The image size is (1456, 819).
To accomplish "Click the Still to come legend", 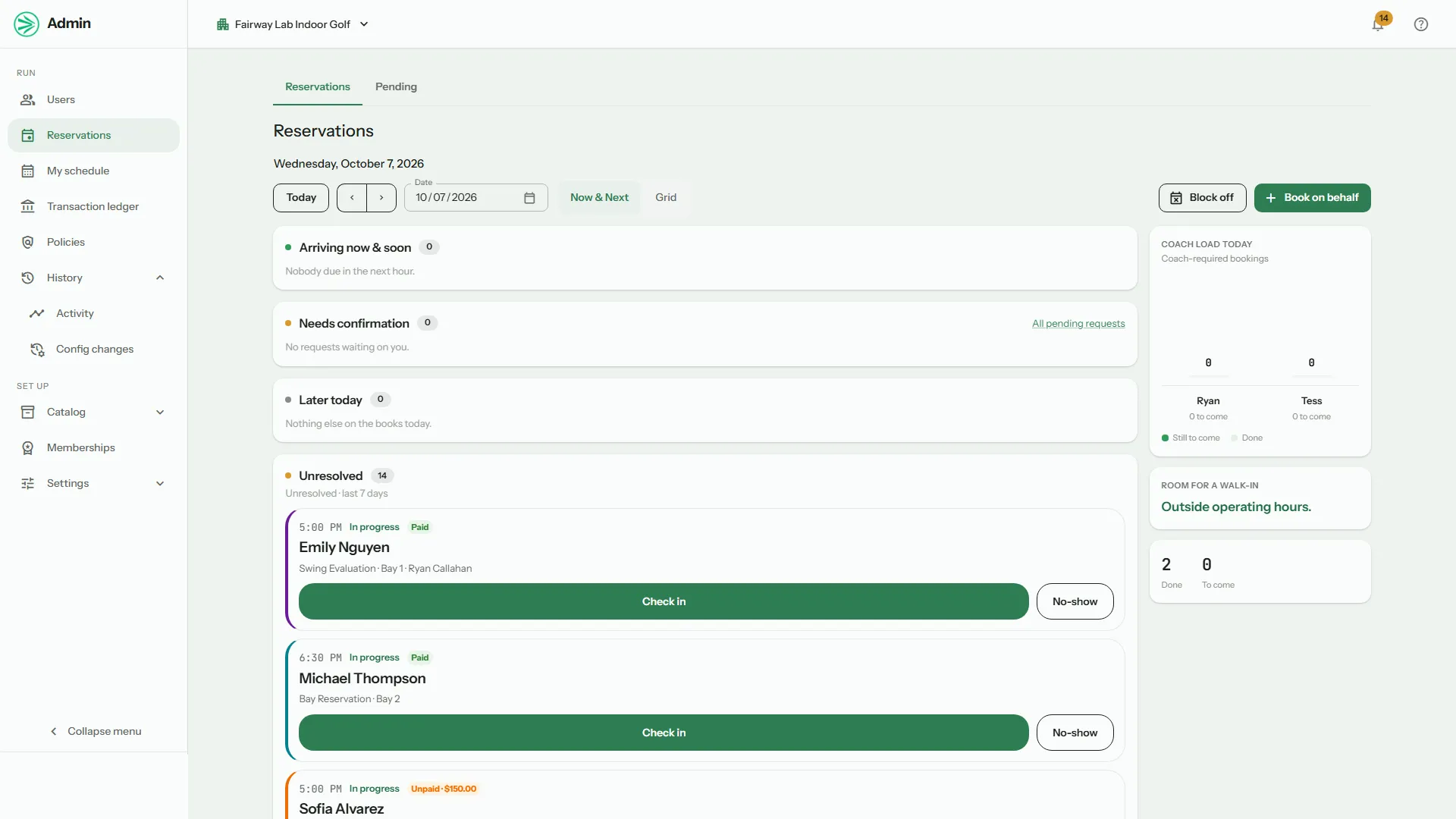I will pyautogui.click(x=1191, y=438).
